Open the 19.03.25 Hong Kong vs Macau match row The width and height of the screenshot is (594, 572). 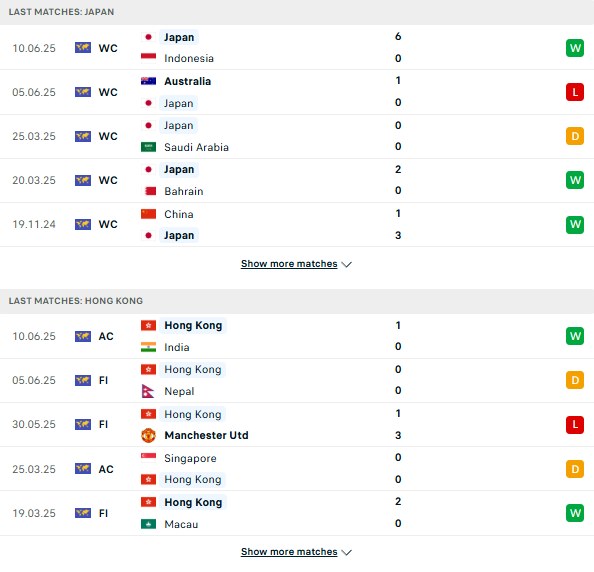pos(297,513)
